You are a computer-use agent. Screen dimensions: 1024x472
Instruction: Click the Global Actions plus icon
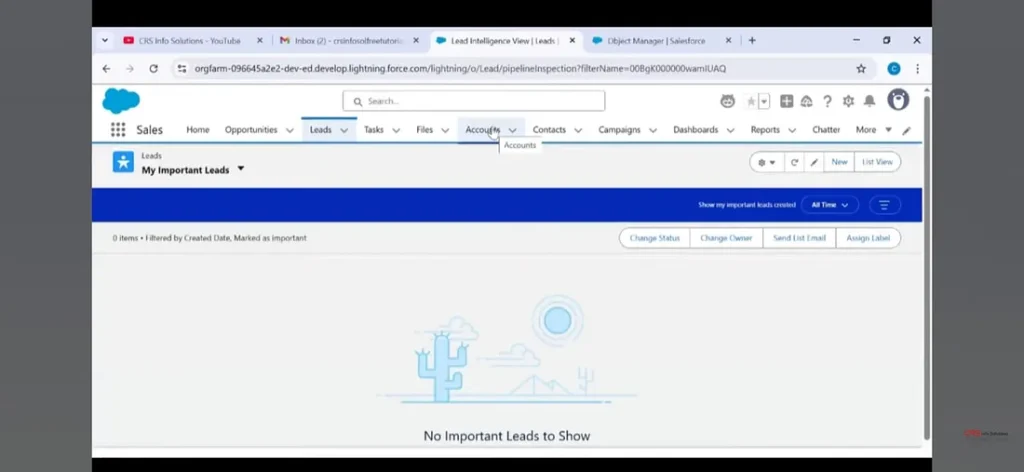tap(787, 101)
